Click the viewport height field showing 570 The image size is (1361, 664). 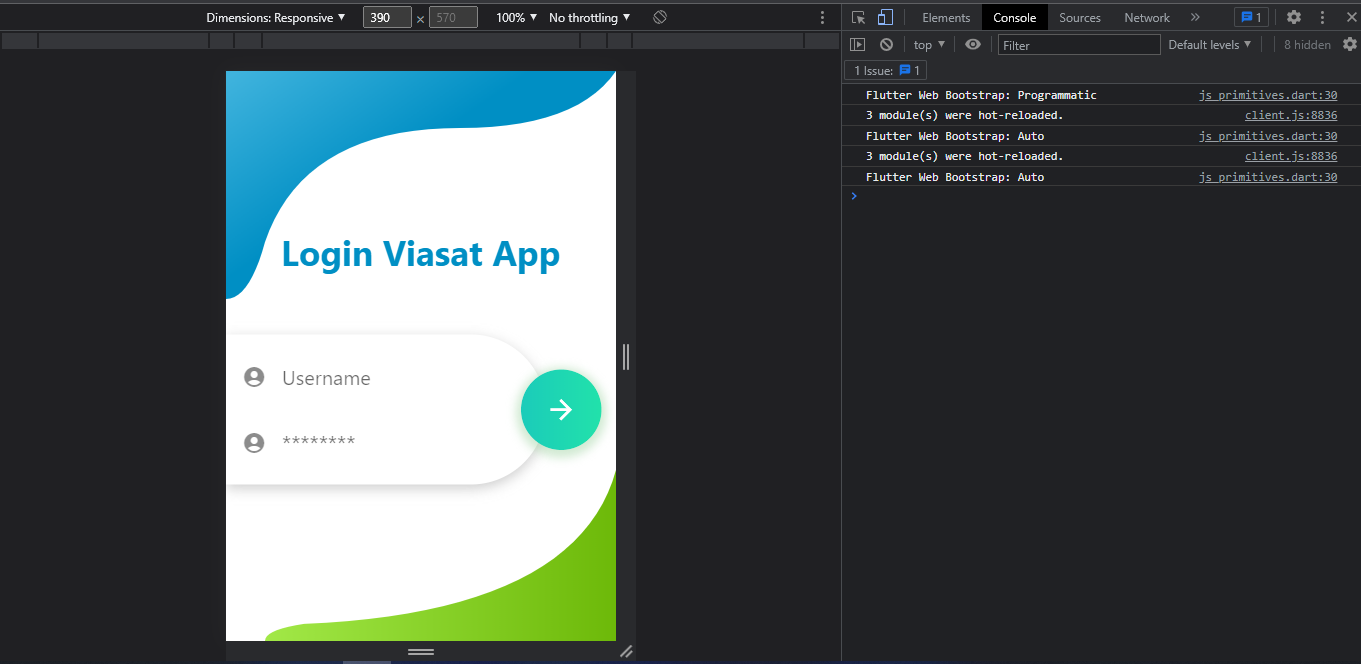[453, 17]
